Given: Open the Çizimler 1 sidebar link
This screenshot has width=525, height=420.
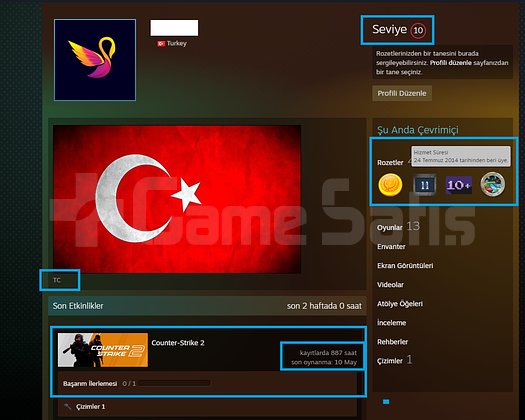Looking at the screenshot, I should pyautogui.click(x=394, y=360).
